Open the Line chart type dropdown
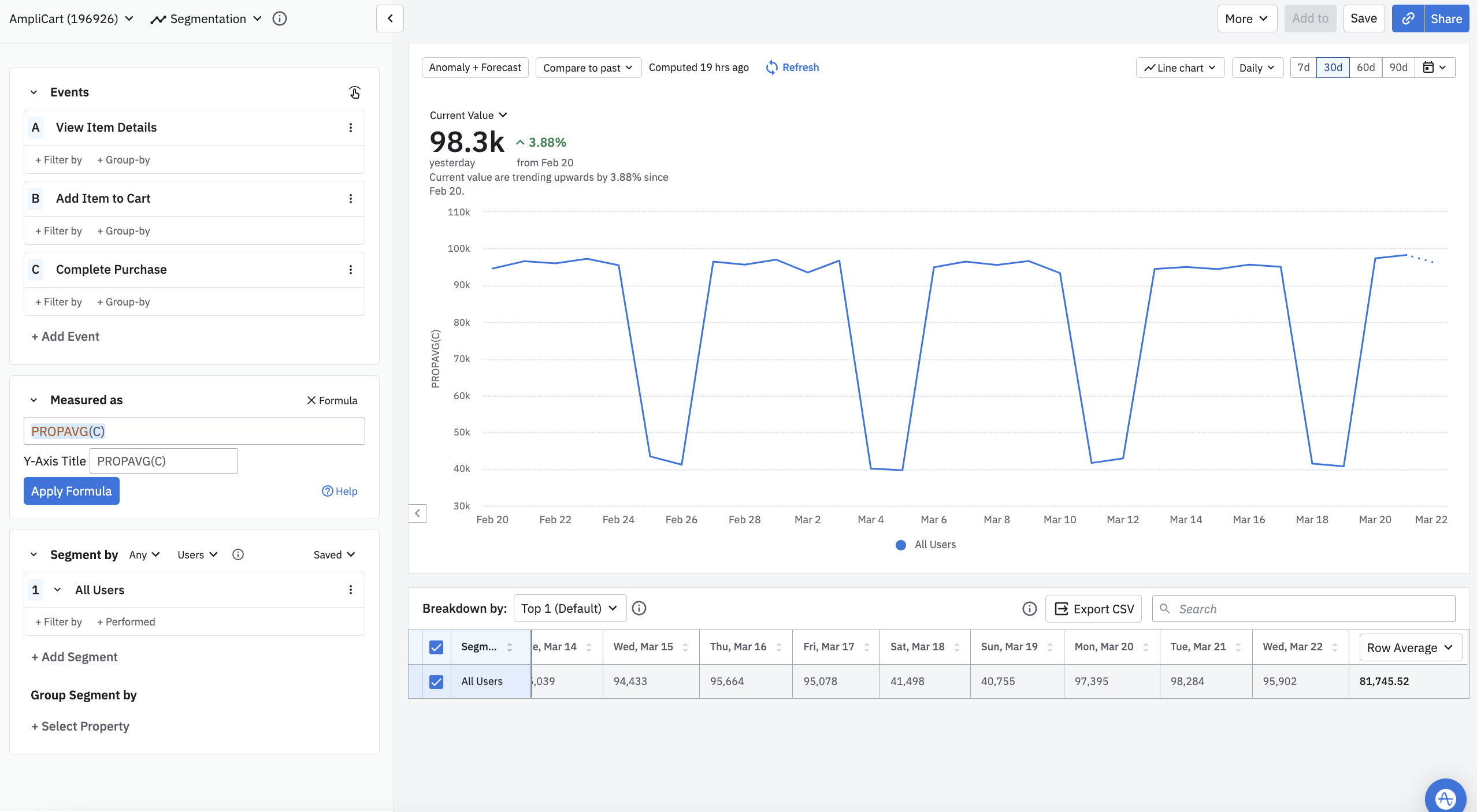 1180,68
